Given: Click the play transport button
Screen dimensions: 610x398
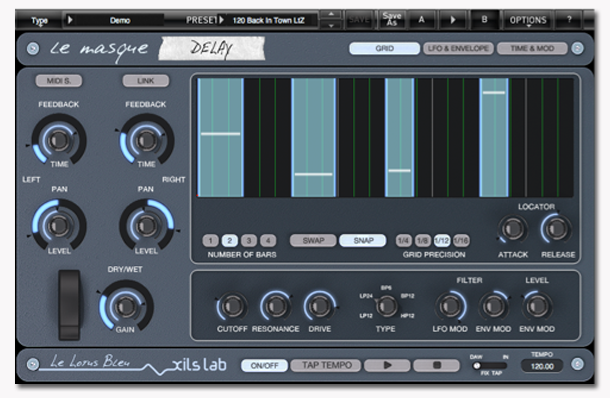Looking at the screenshot, I should (x=387, y=365).
